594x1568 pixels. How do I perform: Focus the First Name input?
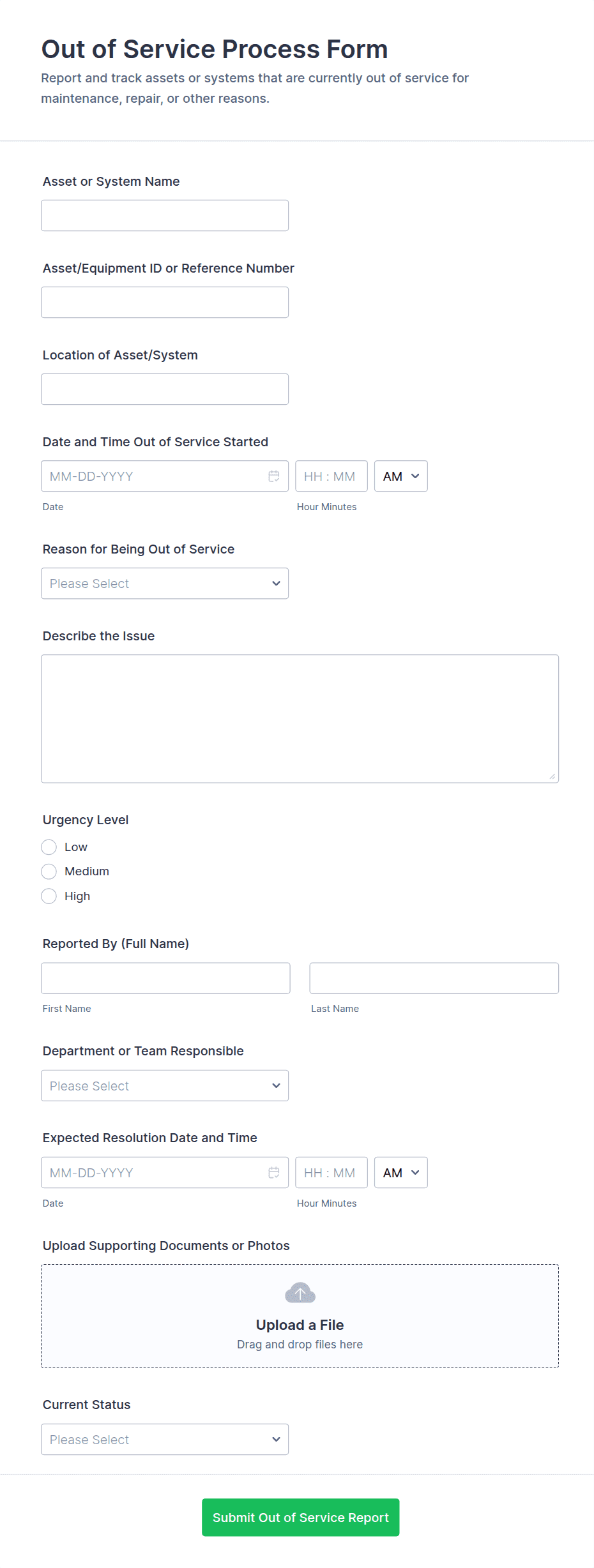tap(165, 978)
